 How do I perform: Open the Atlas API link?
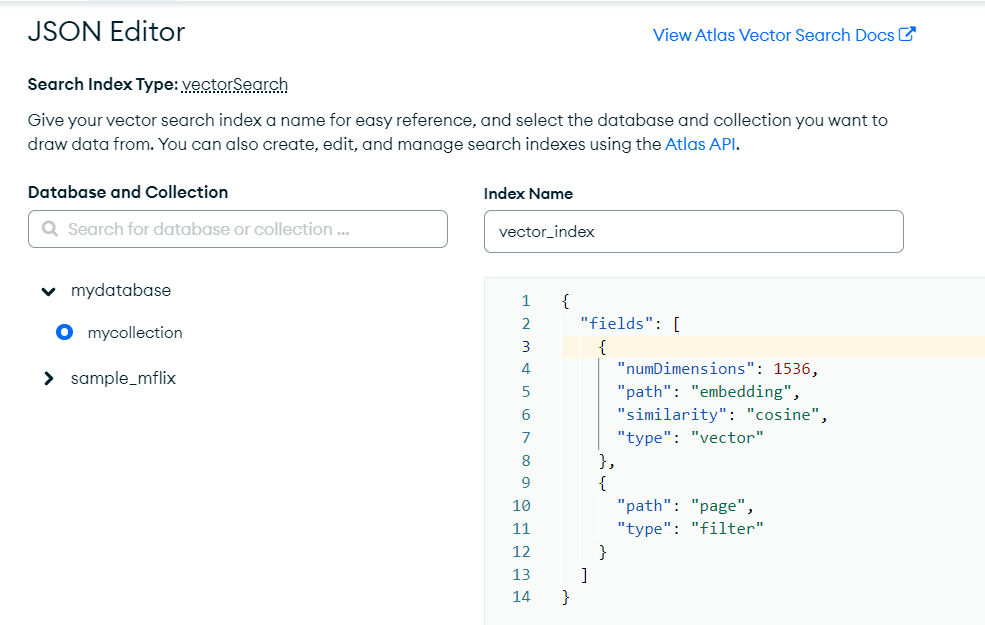click(701, 143)
